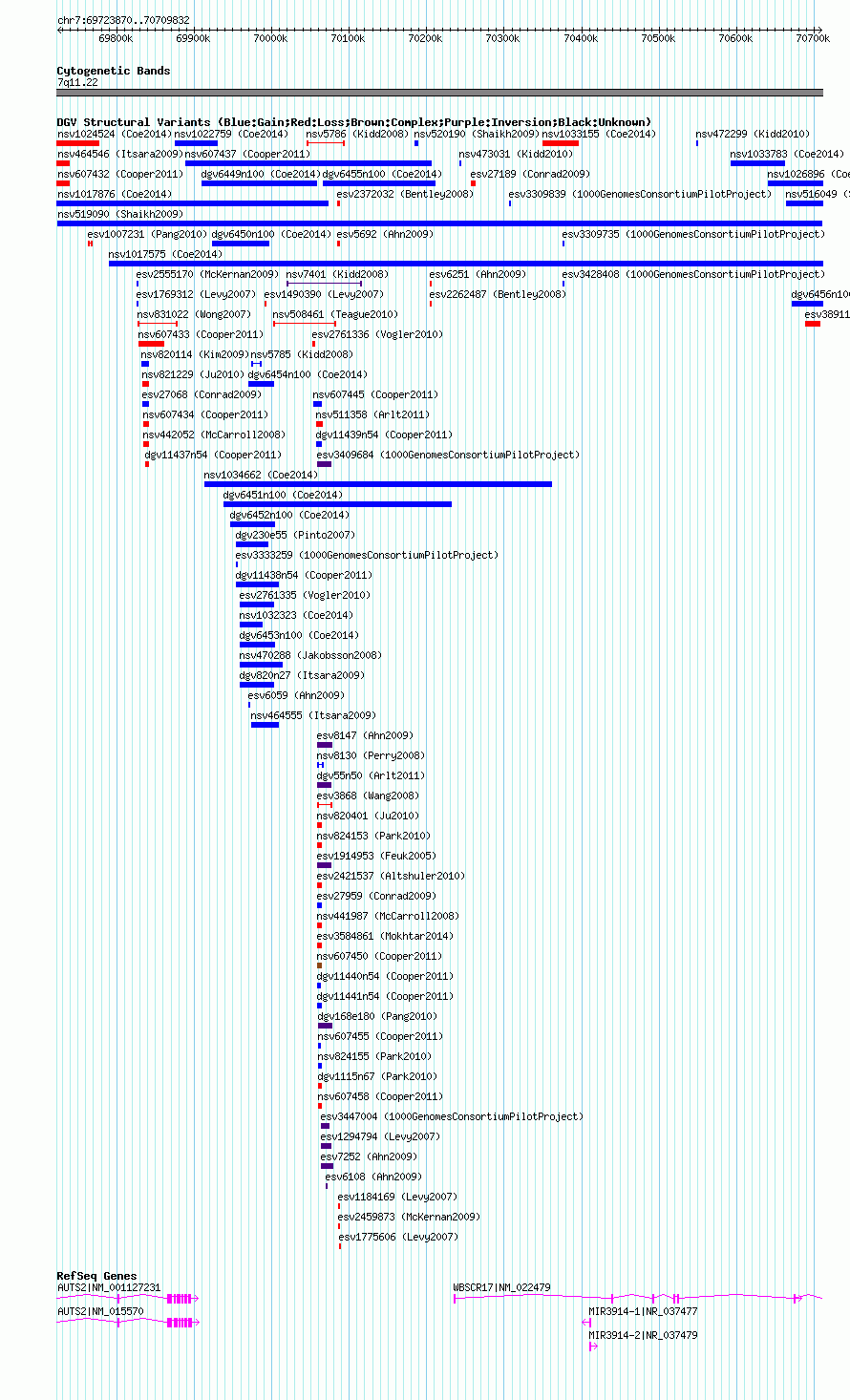Open variant nsv5786 (Kidd2008)

(356, 134)
